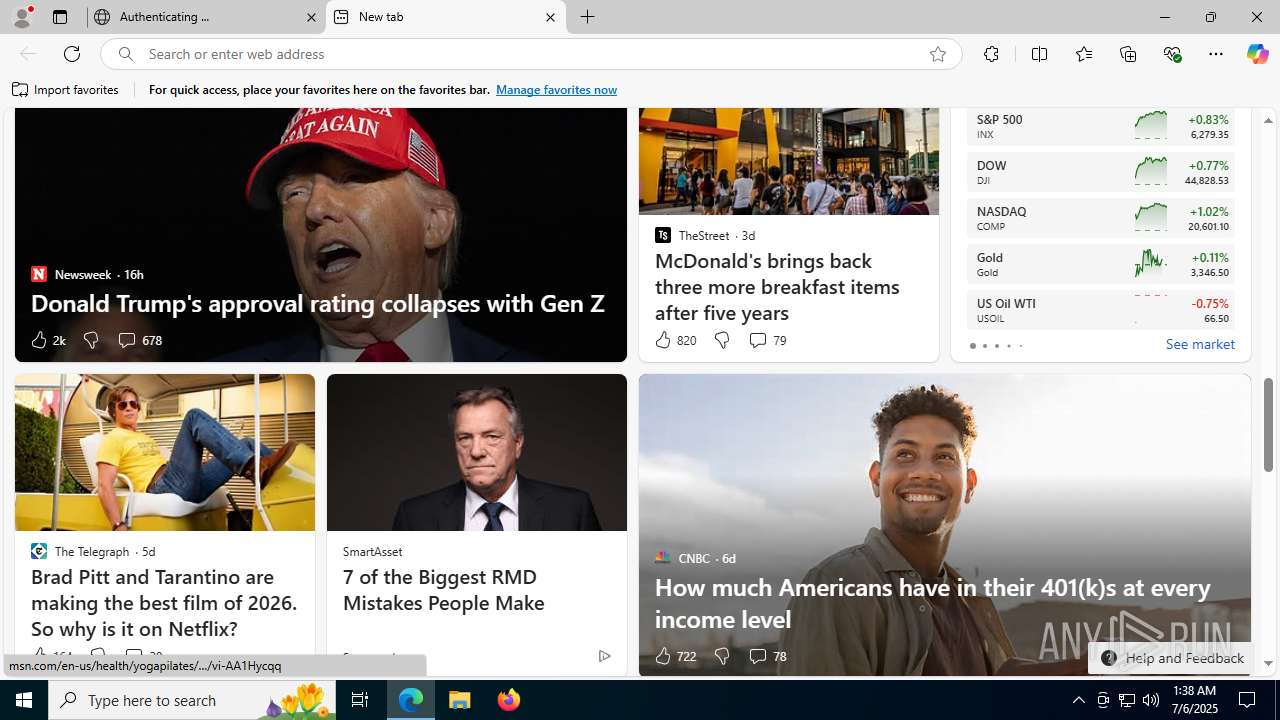The width and height of the screenshot is (1280, 720).
Task: Like the McDonald's article with 820 likes
Action: [675, 340]
